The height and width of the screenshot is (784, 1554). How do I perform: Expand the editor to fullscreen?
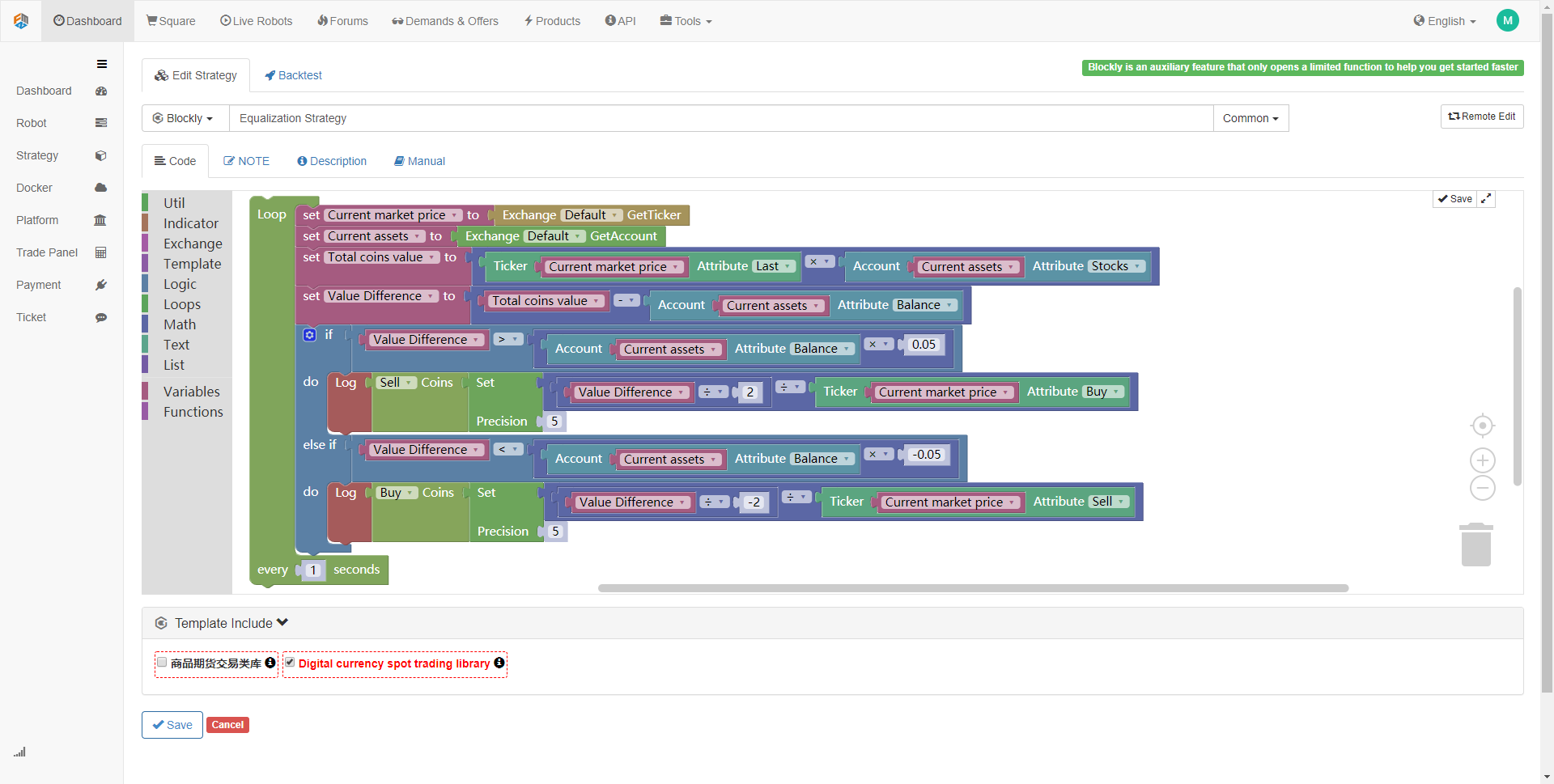click(1486, 199)
